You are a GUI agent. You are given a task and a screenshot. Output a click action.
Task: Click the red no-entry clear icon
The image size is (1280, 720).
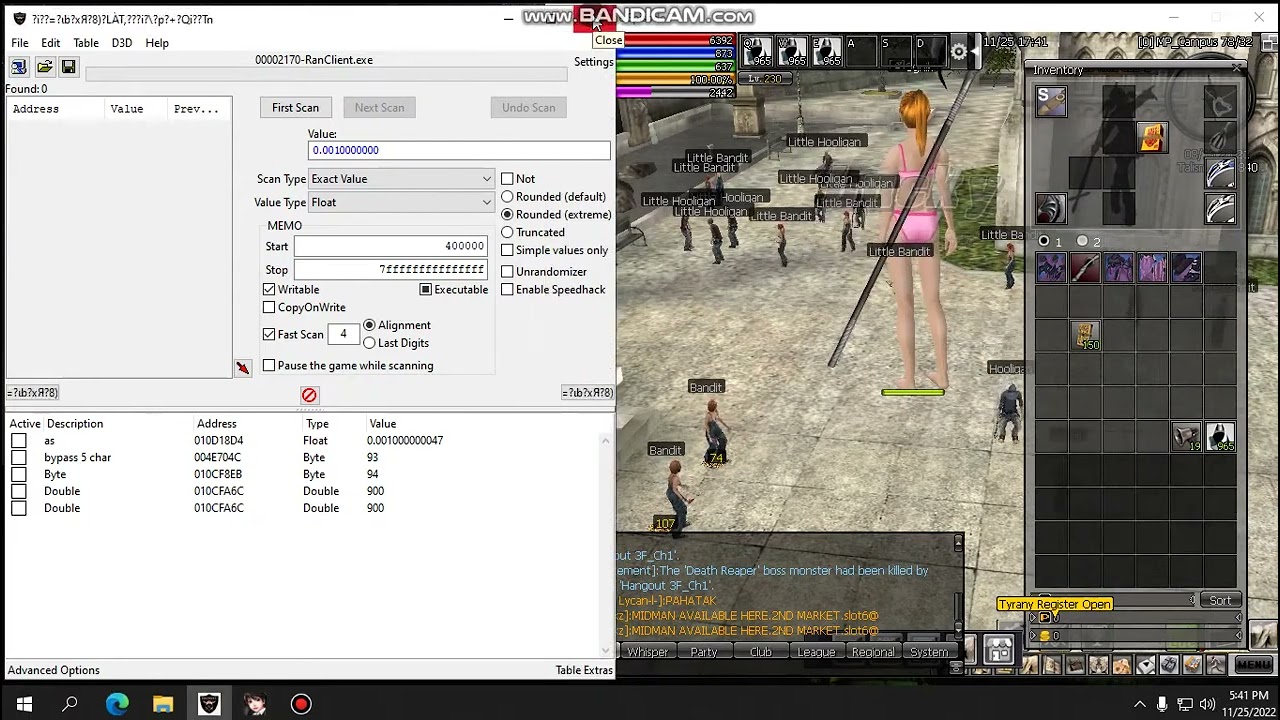[x=309, y=395]
